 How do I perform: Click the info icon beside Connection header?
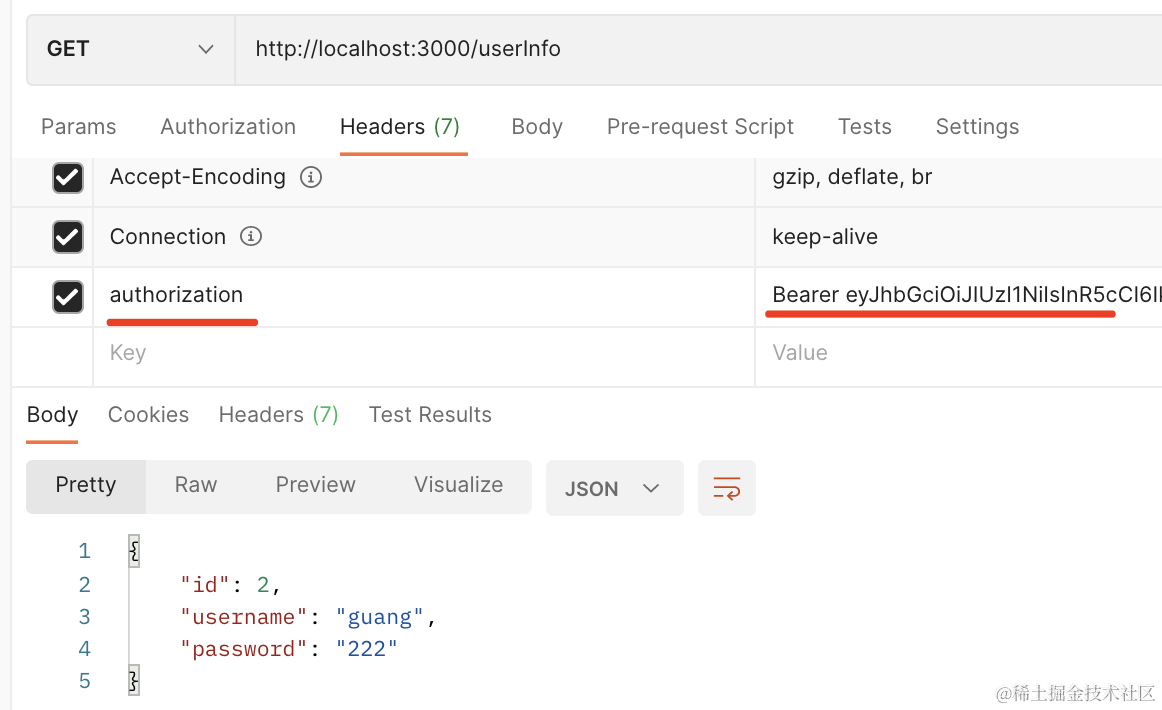click(x=252, y=237)
